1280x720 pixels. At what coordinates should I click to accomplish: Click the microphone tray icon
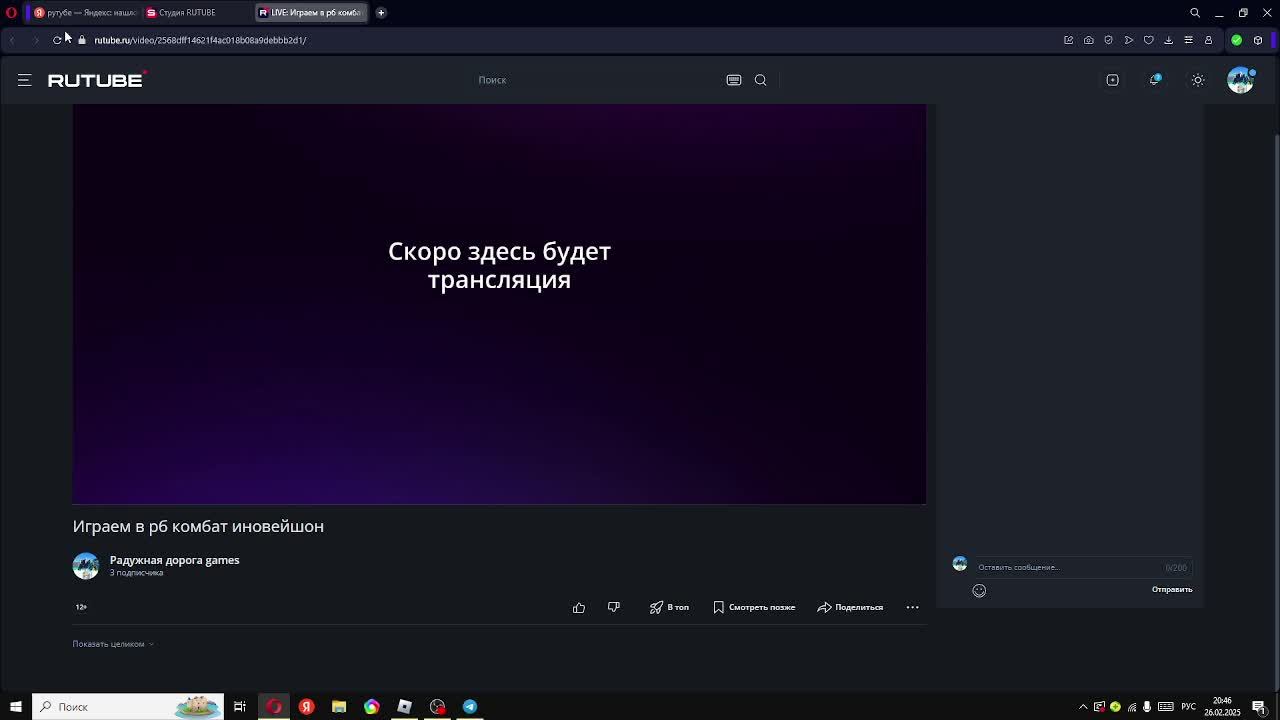(x=1147, y=707)
